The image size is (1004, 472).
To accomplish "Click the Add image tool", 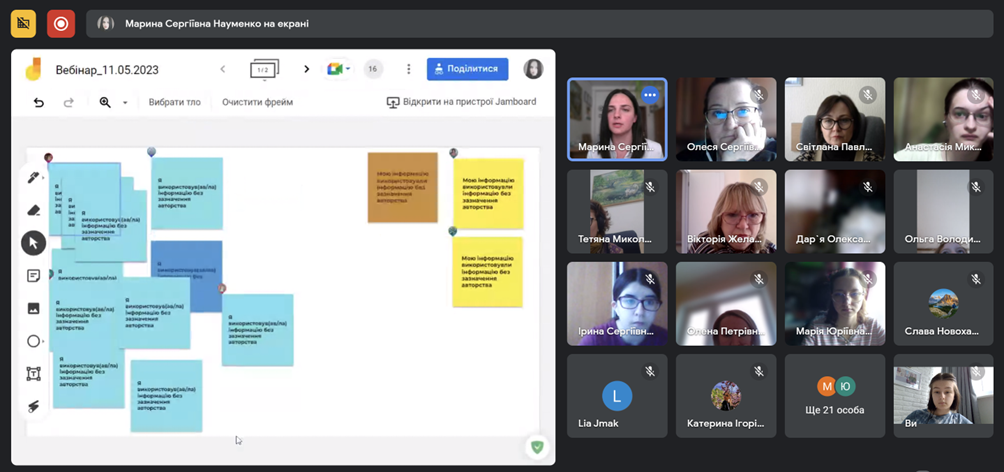I will 34,308.
